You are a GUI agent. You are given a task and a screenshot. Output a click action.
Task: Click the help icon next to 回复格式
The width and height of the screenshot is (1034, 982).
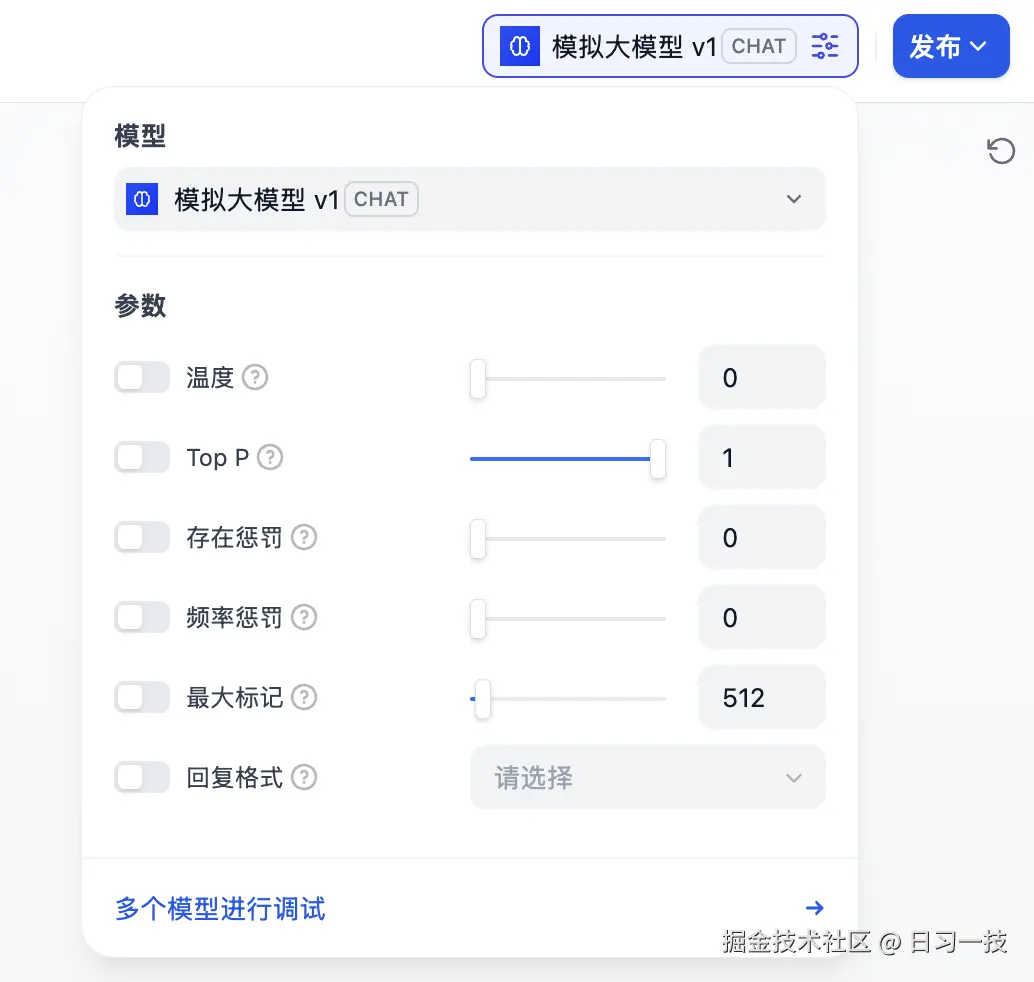coord(304,777)
